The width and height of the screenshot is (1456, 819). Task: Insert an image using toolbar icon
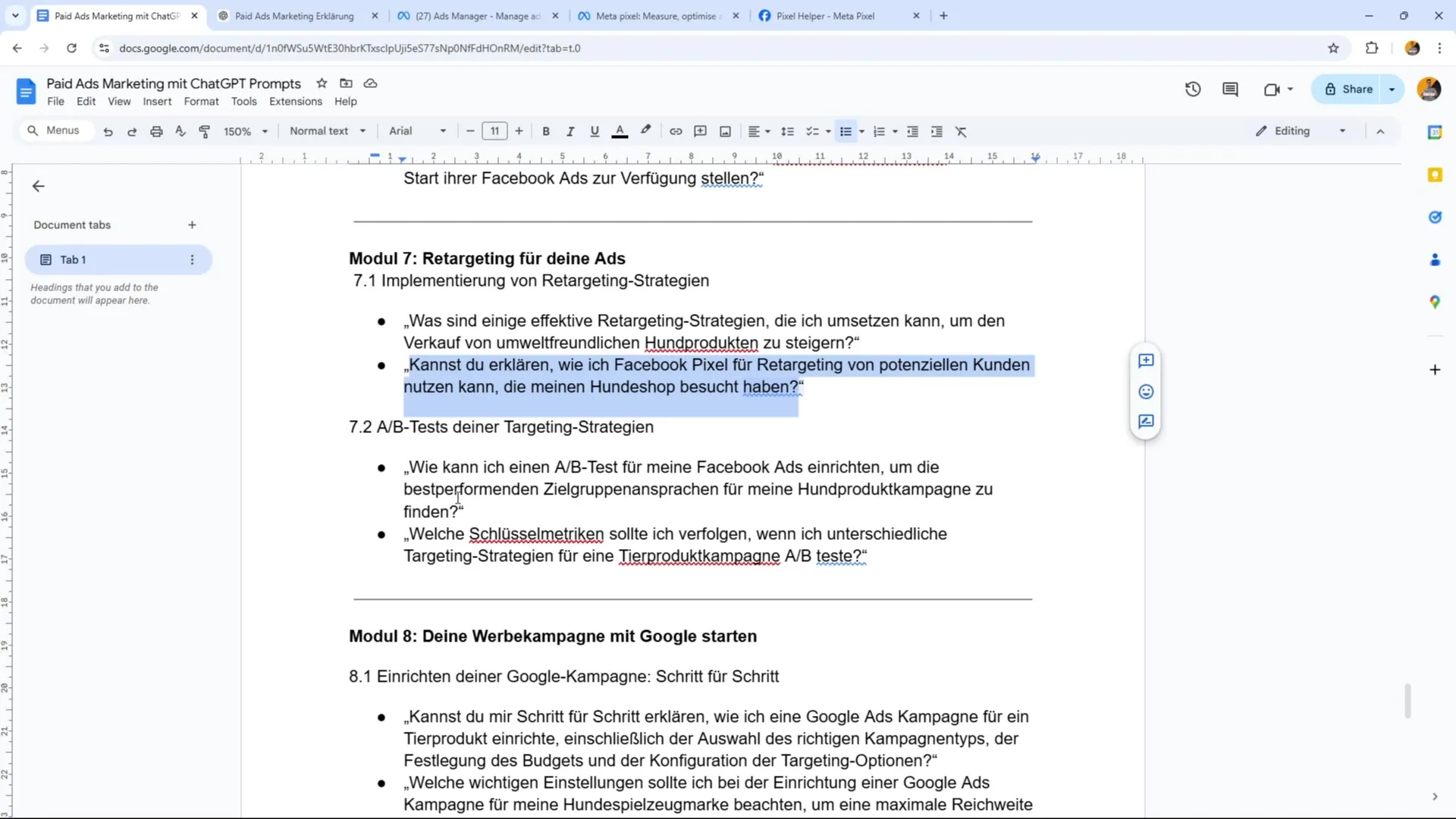pos(725,131)
